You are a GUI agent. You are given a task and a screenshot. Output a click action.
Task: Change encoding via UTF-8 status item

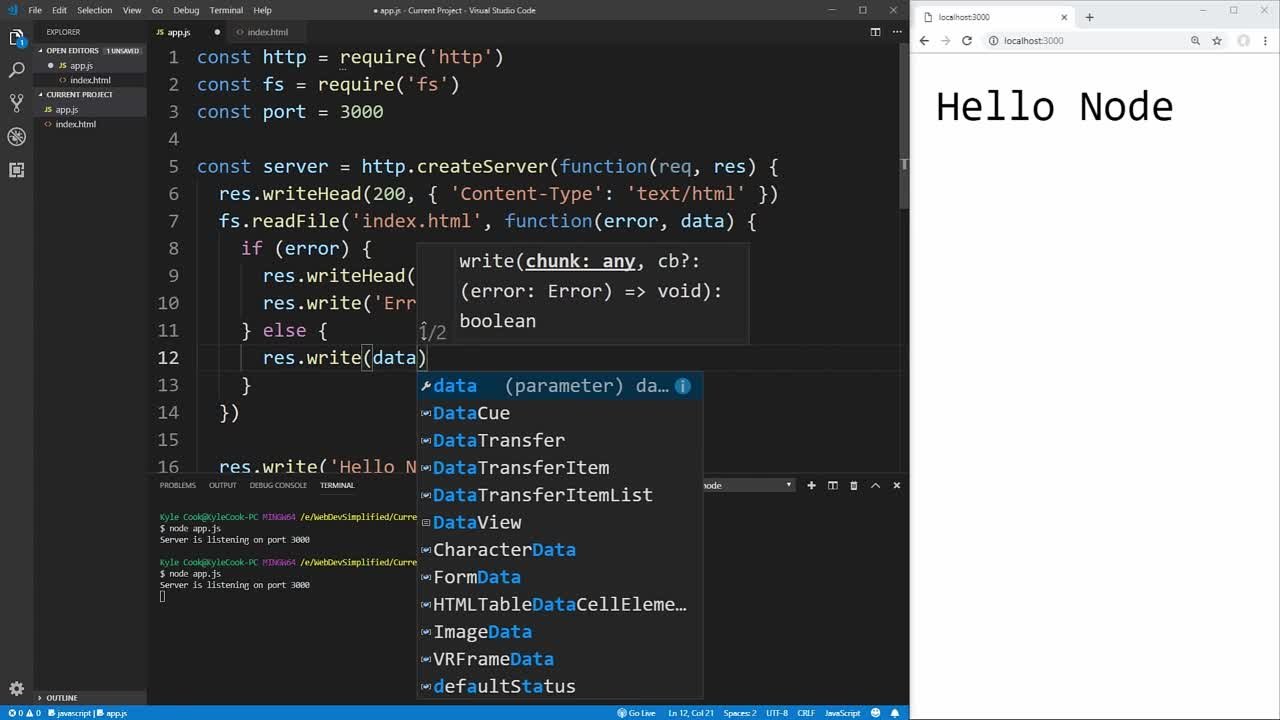(776, 713)
